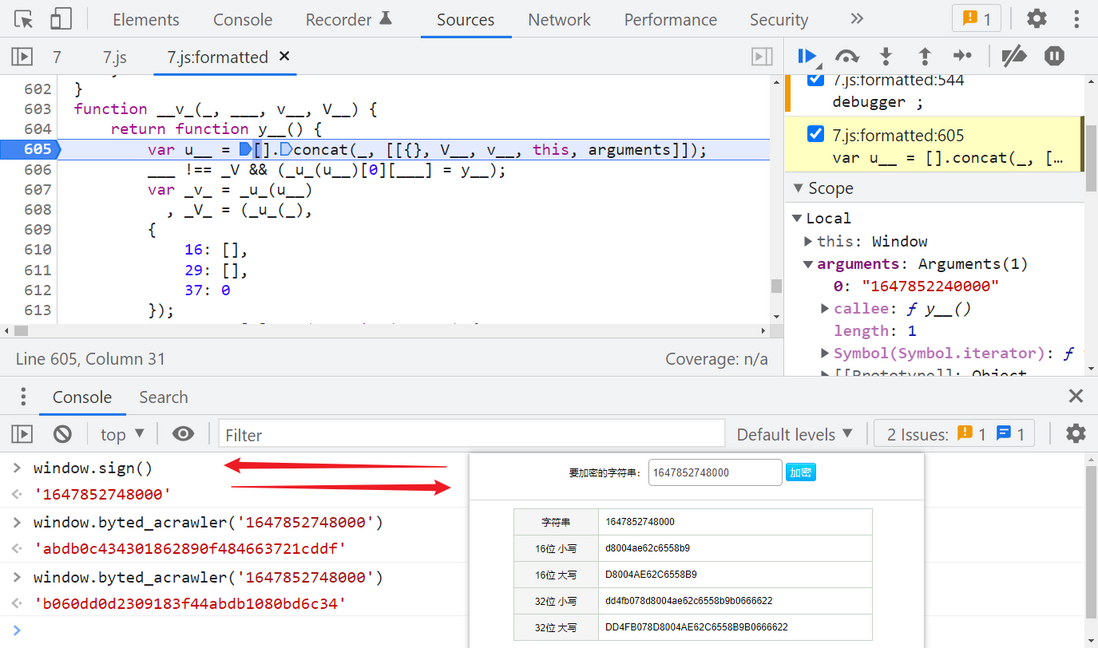Focus the console Filter field

click(471, 434)
